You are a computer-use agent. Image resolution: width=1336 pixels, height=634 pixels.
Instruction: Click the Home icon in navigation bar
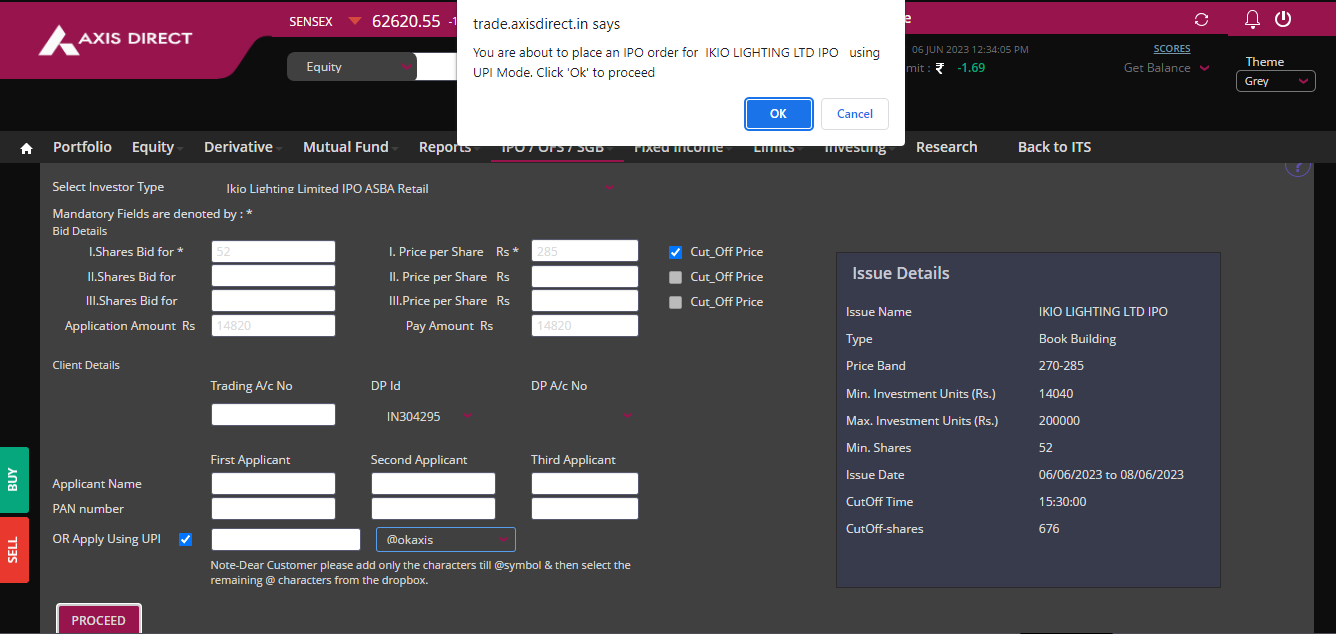[27, 148]
